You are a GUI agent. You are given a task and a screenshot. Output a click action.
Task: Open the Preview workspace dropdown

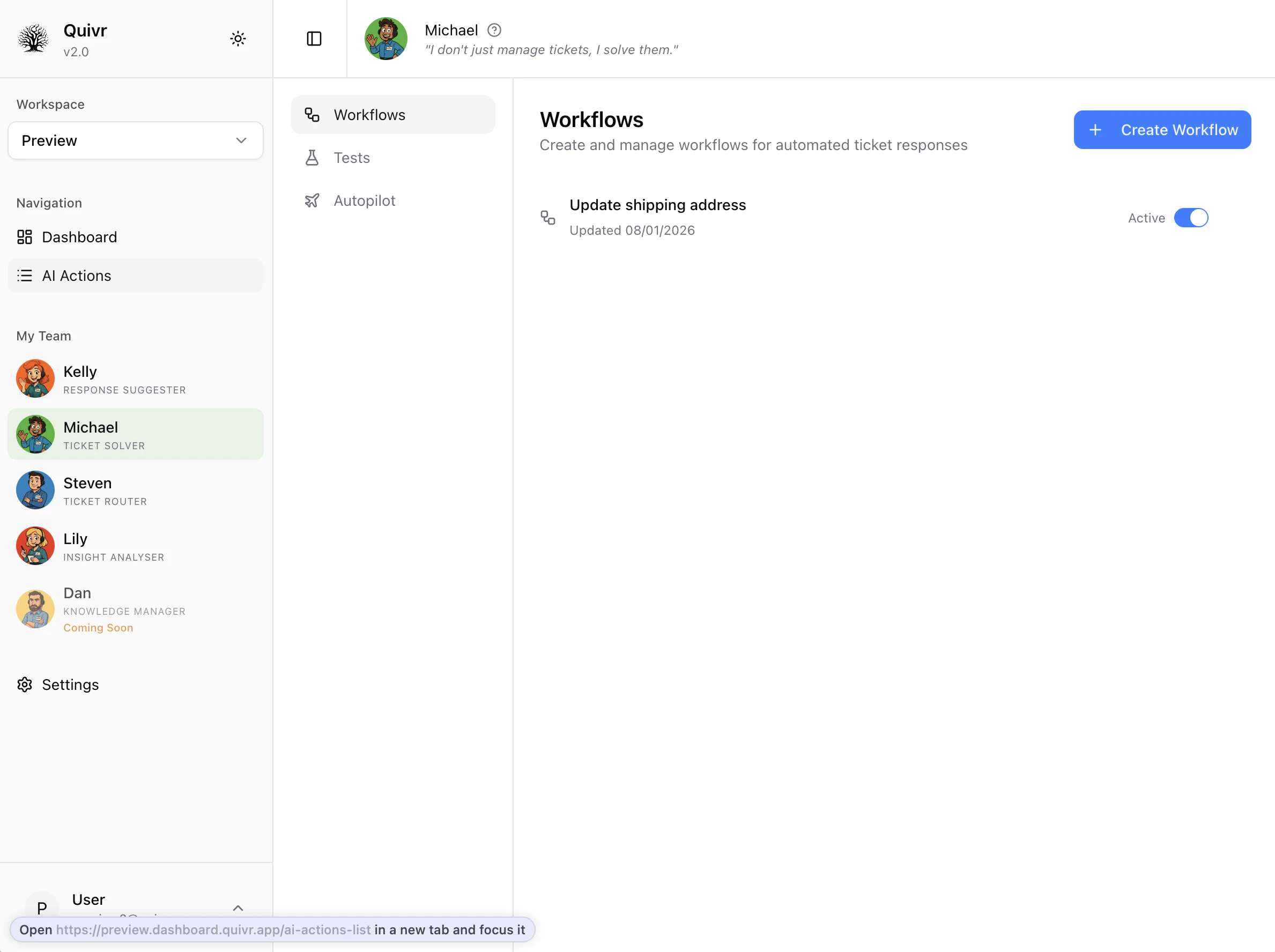(x=136, y=140)
